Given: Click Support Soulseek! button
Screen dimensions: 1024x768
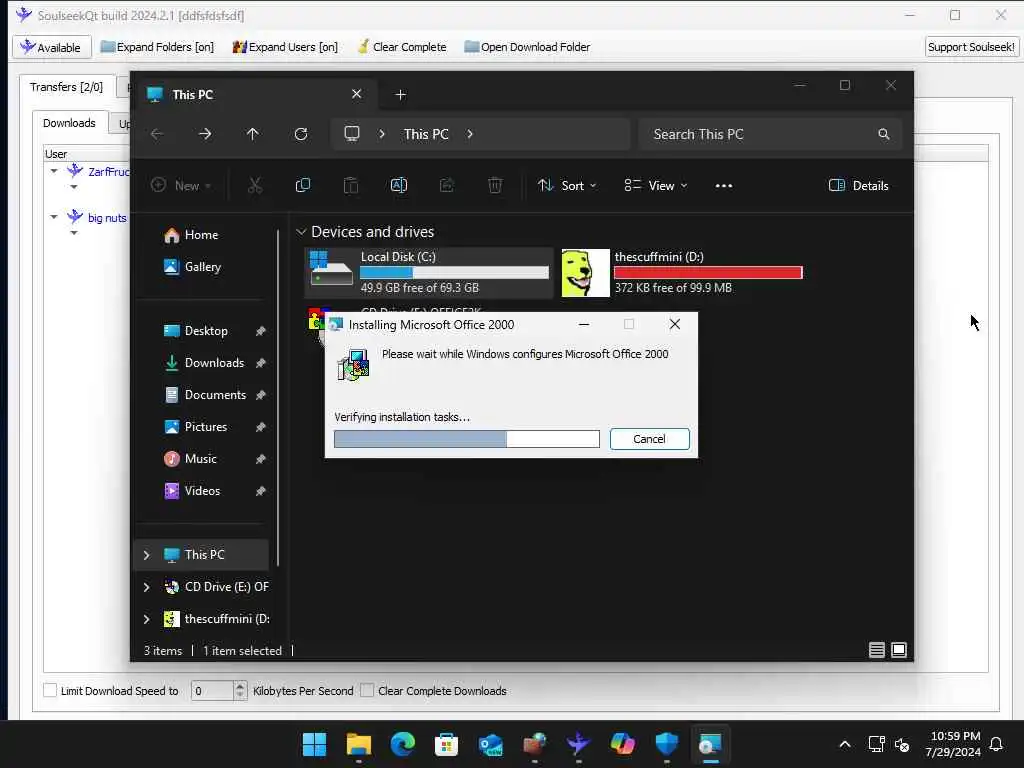Looking at the screenshot, I should click(x=971, y=47).
